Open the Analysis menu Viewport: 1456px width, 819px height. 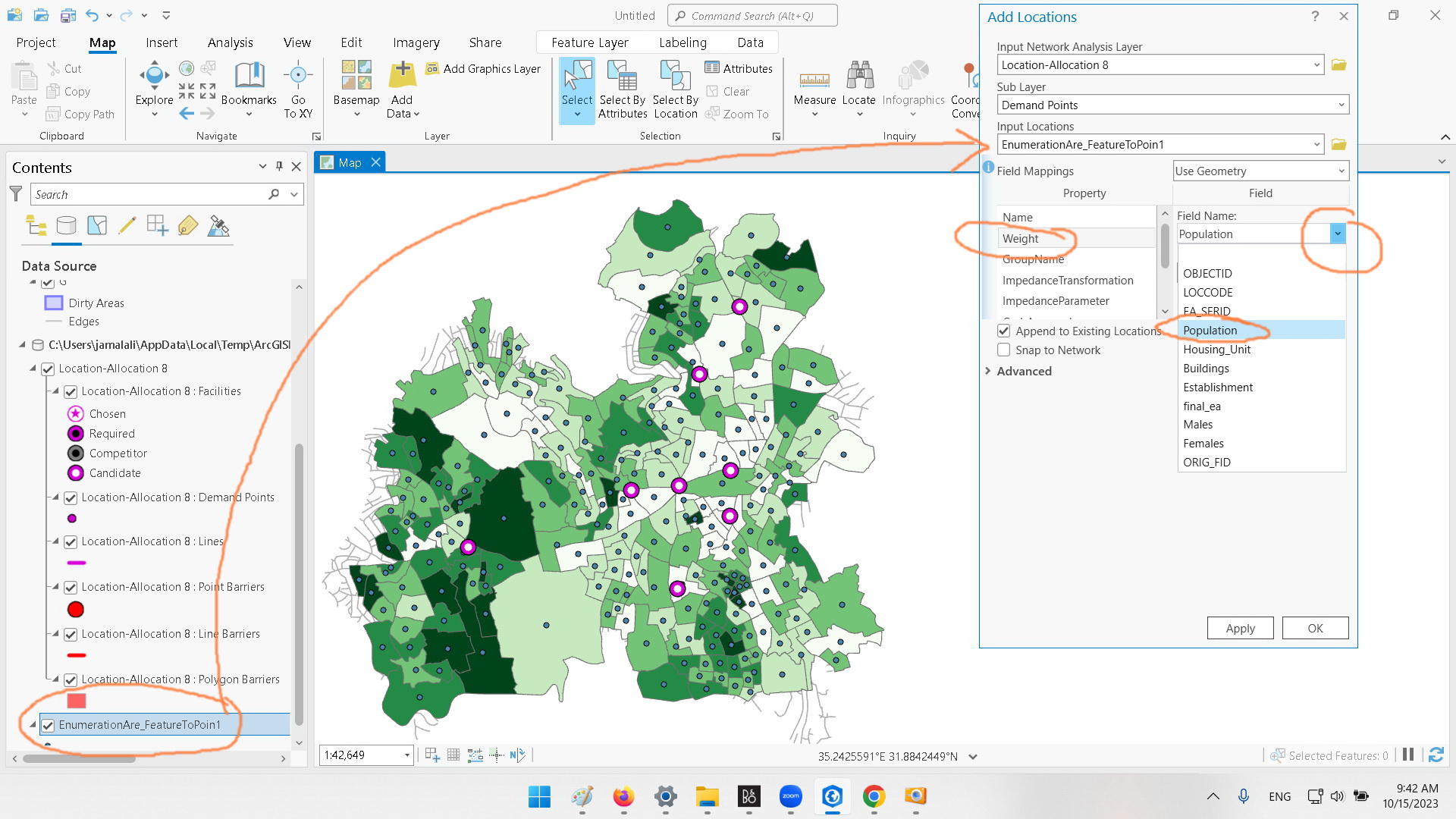tap(230, 42)
